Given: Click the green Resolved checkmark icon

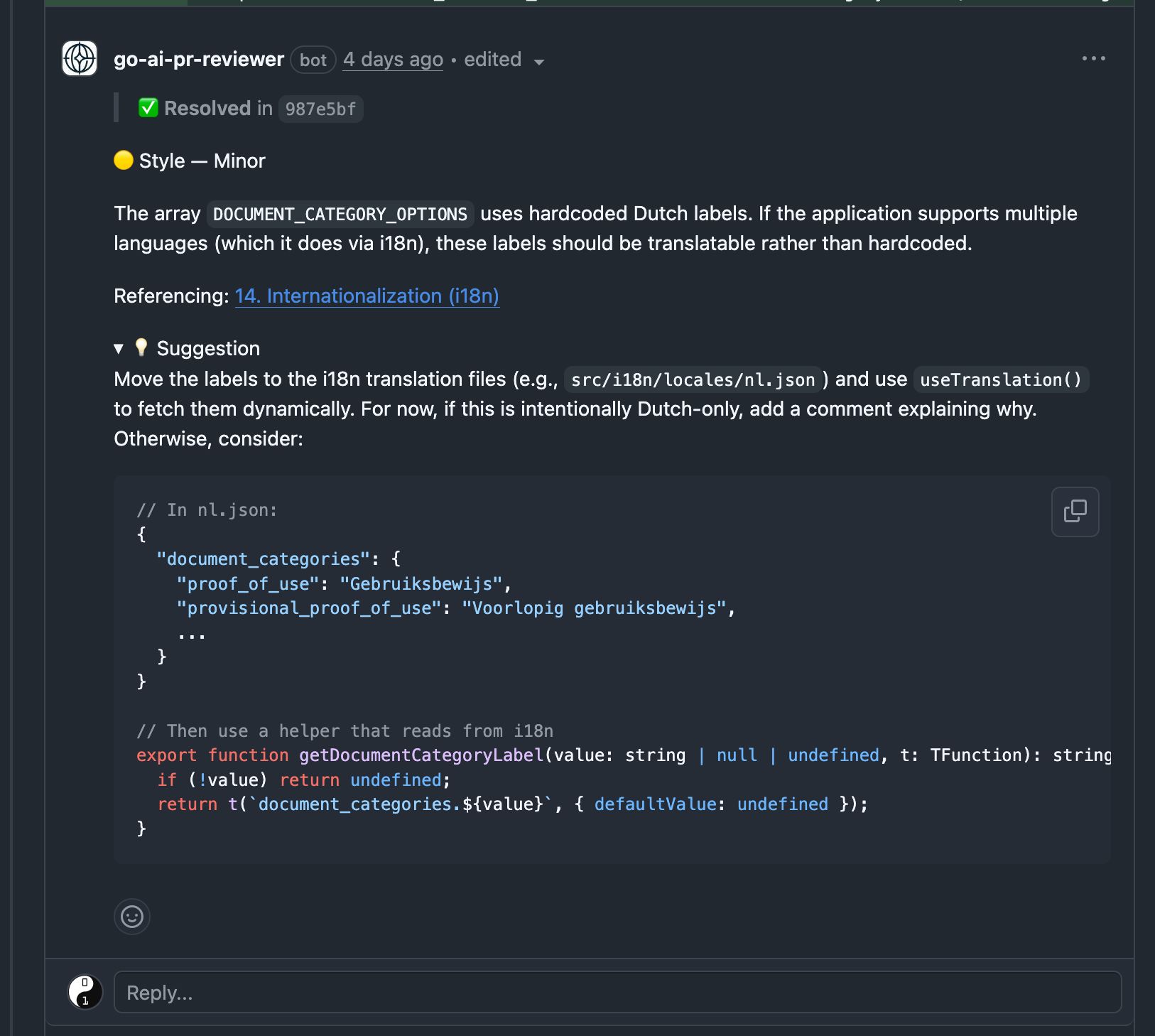Looking at the screenshot, I should [148, 107].
